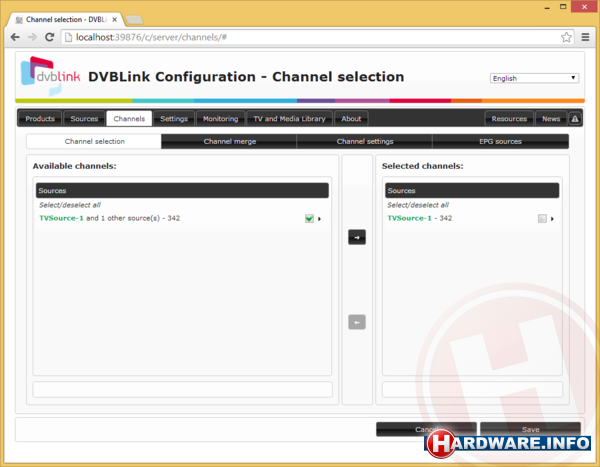Uncheck TVSource-1 checkbox in Available channels
Image resolution: width=600 pixels, height=467 pixels.
click(309, 218)
